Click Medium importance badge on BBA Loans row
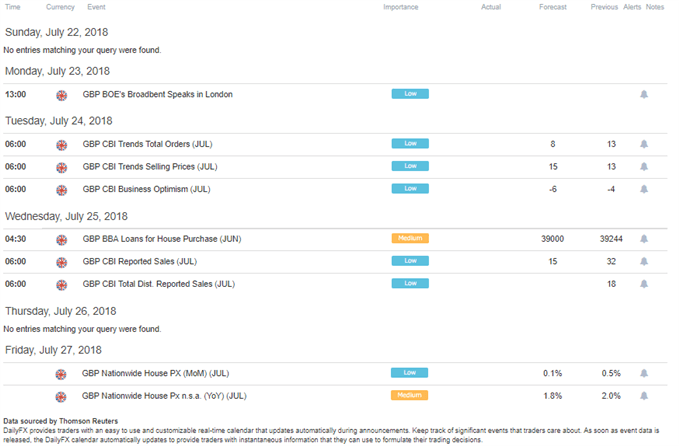This screenshot has width=679, height=446. click(410, 239)
